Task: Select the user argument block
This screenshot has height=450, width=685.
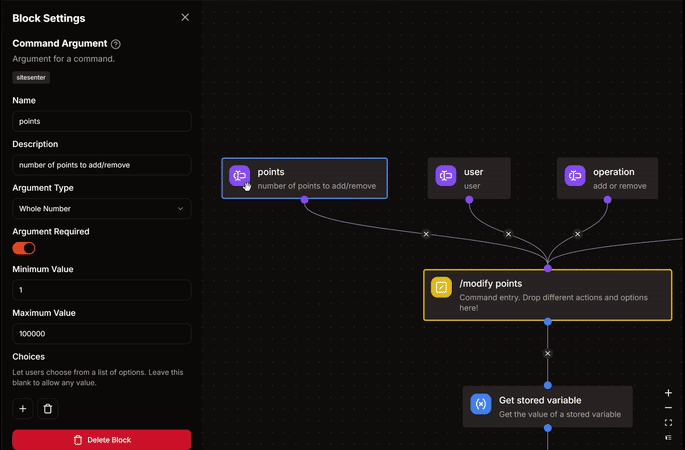Action: 469,178
